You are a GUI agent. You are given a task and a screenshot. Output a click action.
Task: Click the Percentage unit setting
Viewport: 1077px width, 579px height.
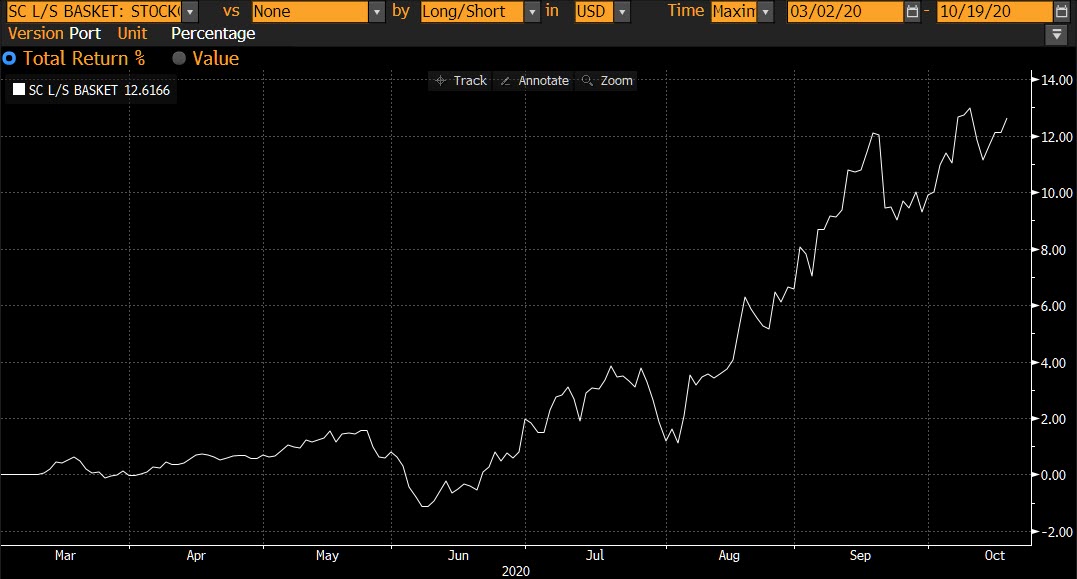[213, 33]
